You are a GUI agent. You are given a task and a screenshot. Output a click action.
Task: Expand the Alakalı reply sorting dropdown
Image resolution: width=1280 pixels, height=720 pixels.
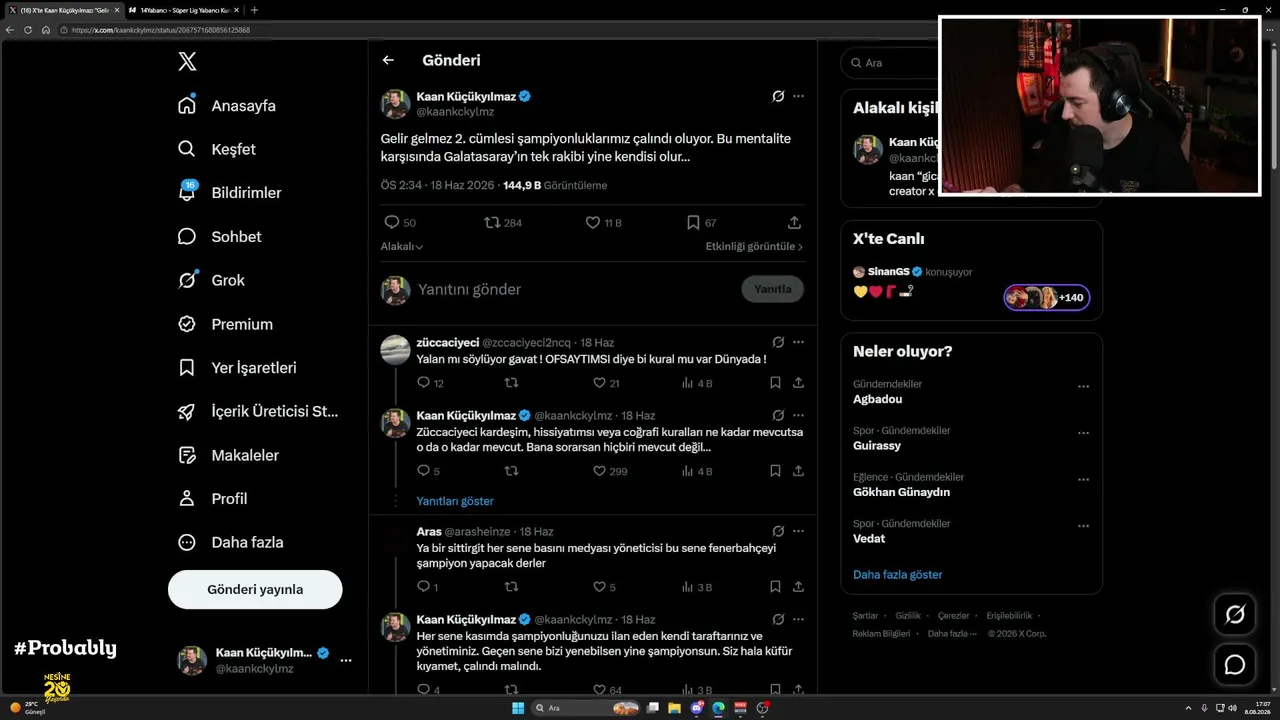[402, 246]
